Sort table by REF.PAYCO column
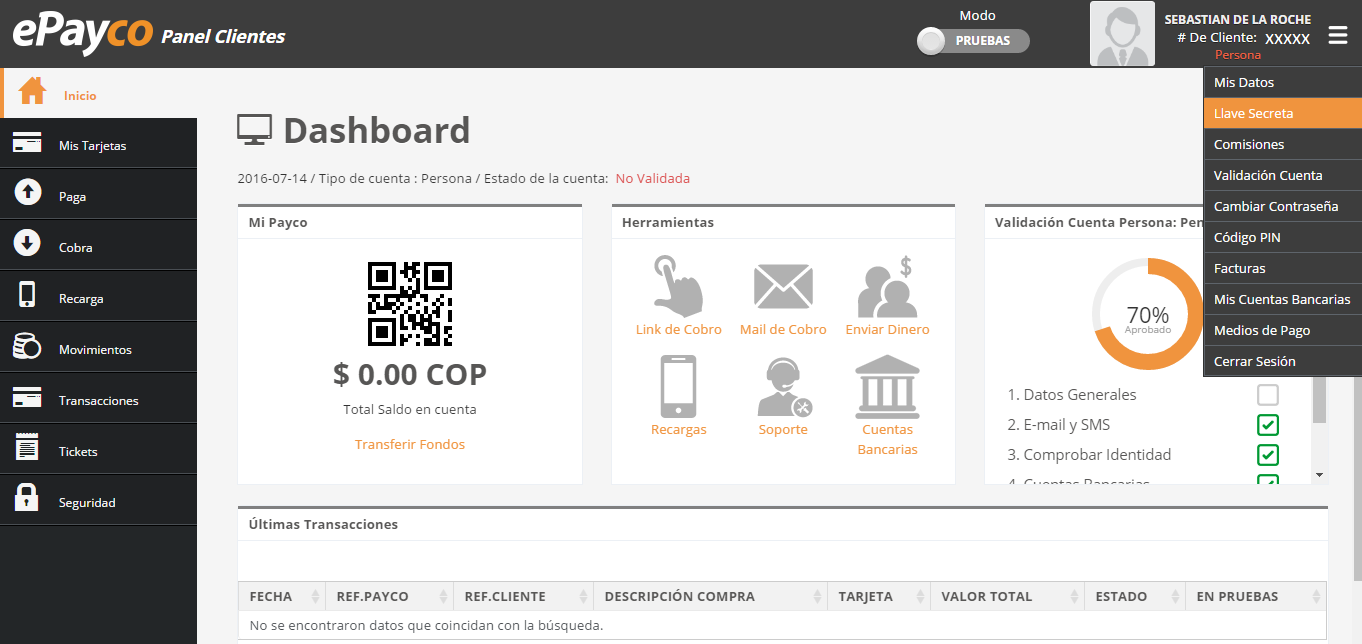The width and height of the screenshot is (1362, 644). 390,596
